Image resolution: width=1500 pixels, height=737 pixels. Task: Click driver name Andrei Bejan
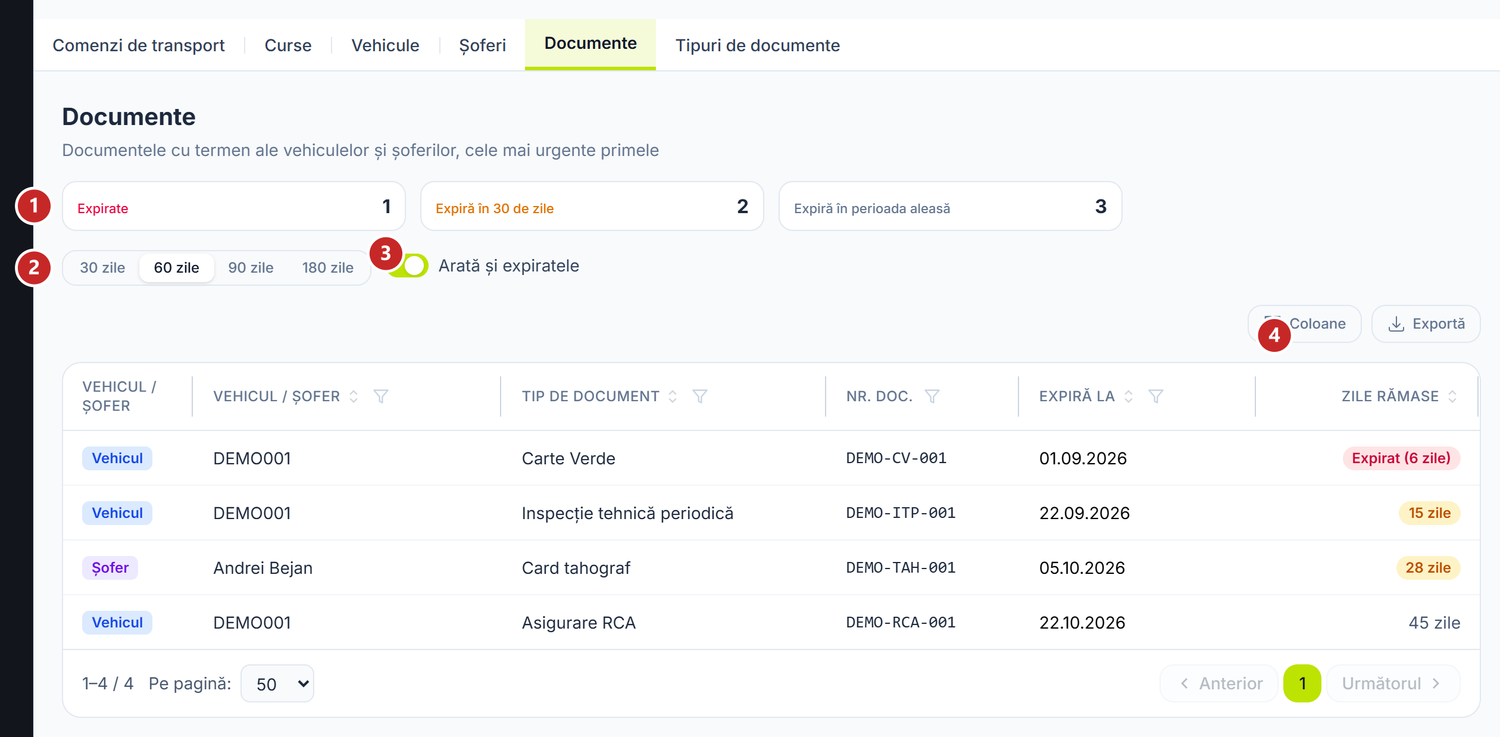coord(263,568)
